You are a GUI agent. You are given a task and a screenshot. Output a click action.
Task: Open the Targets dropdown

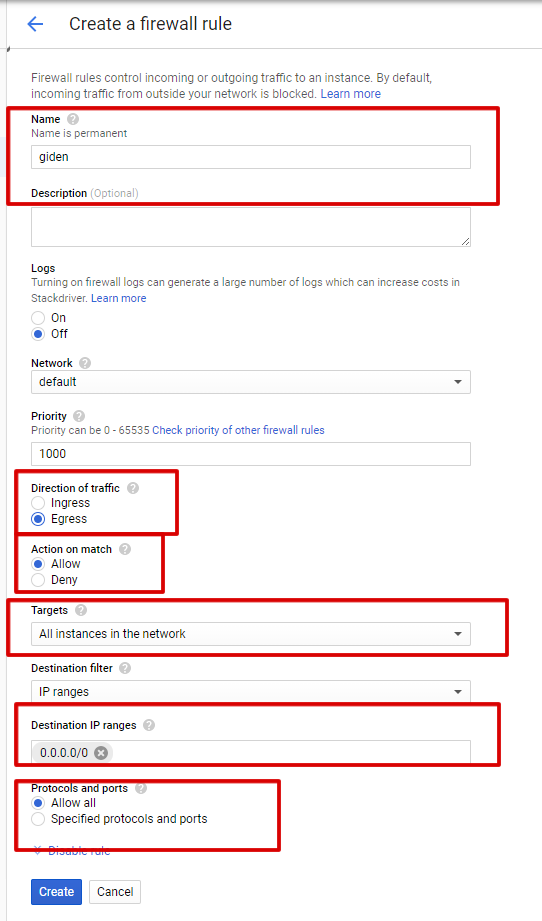click(x=251, y=634)
